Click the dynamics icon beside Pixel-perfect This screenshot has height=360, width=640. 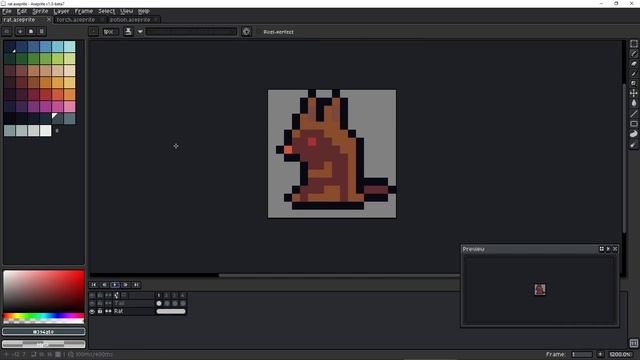(x=246, y=31)
